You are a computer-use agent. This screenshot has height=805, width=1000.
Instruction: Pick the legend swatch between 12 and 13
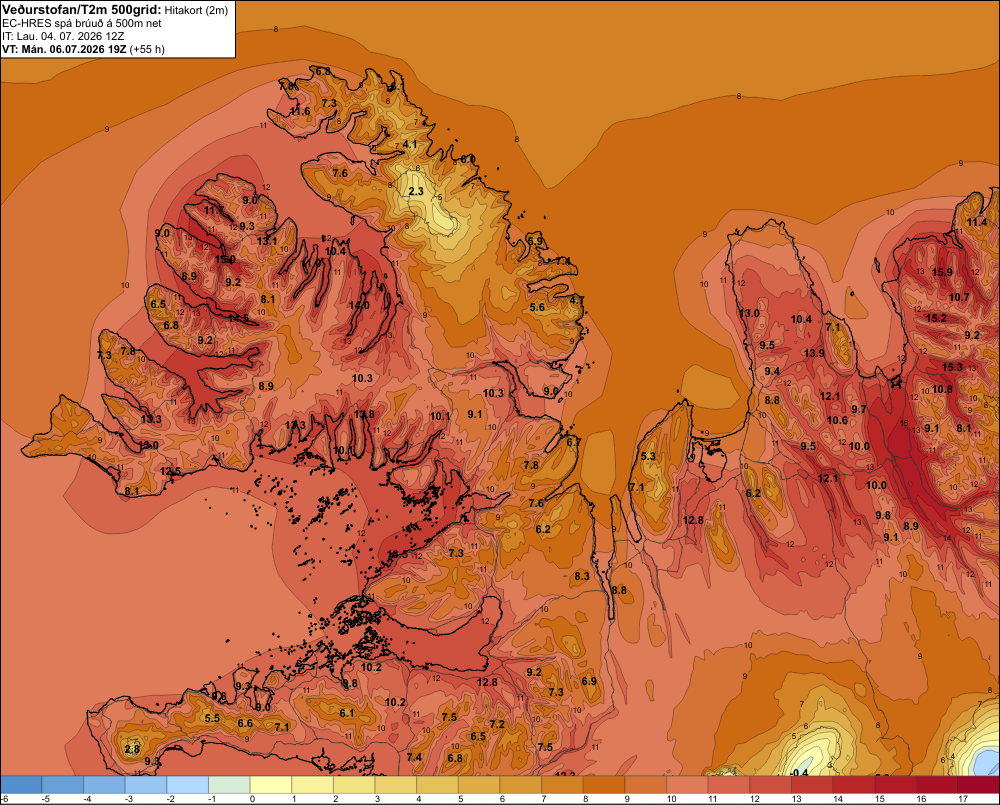(770, 785)
